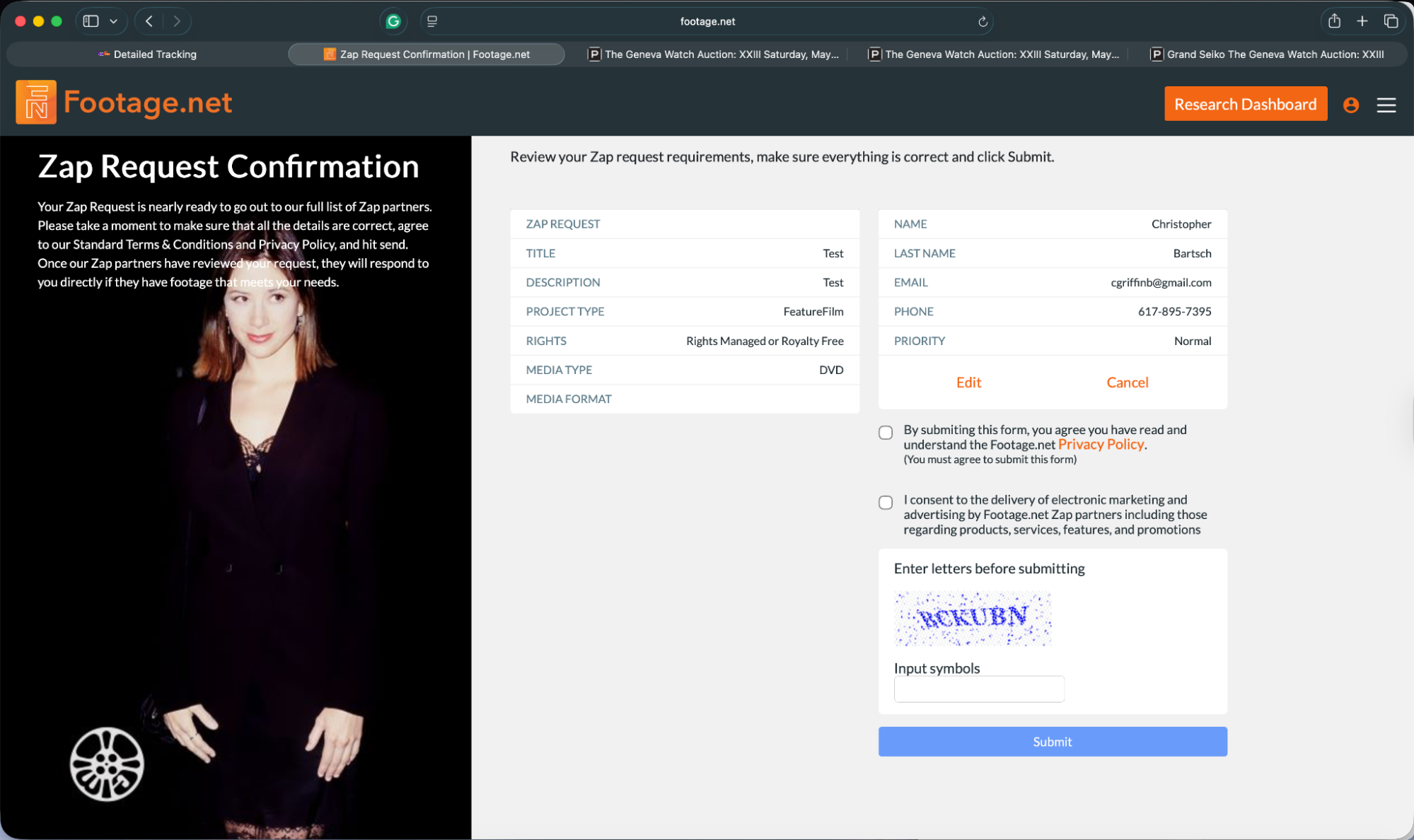Click Cancel to discard the request
1414x840 pixels.
click(x=1127, y=383)
